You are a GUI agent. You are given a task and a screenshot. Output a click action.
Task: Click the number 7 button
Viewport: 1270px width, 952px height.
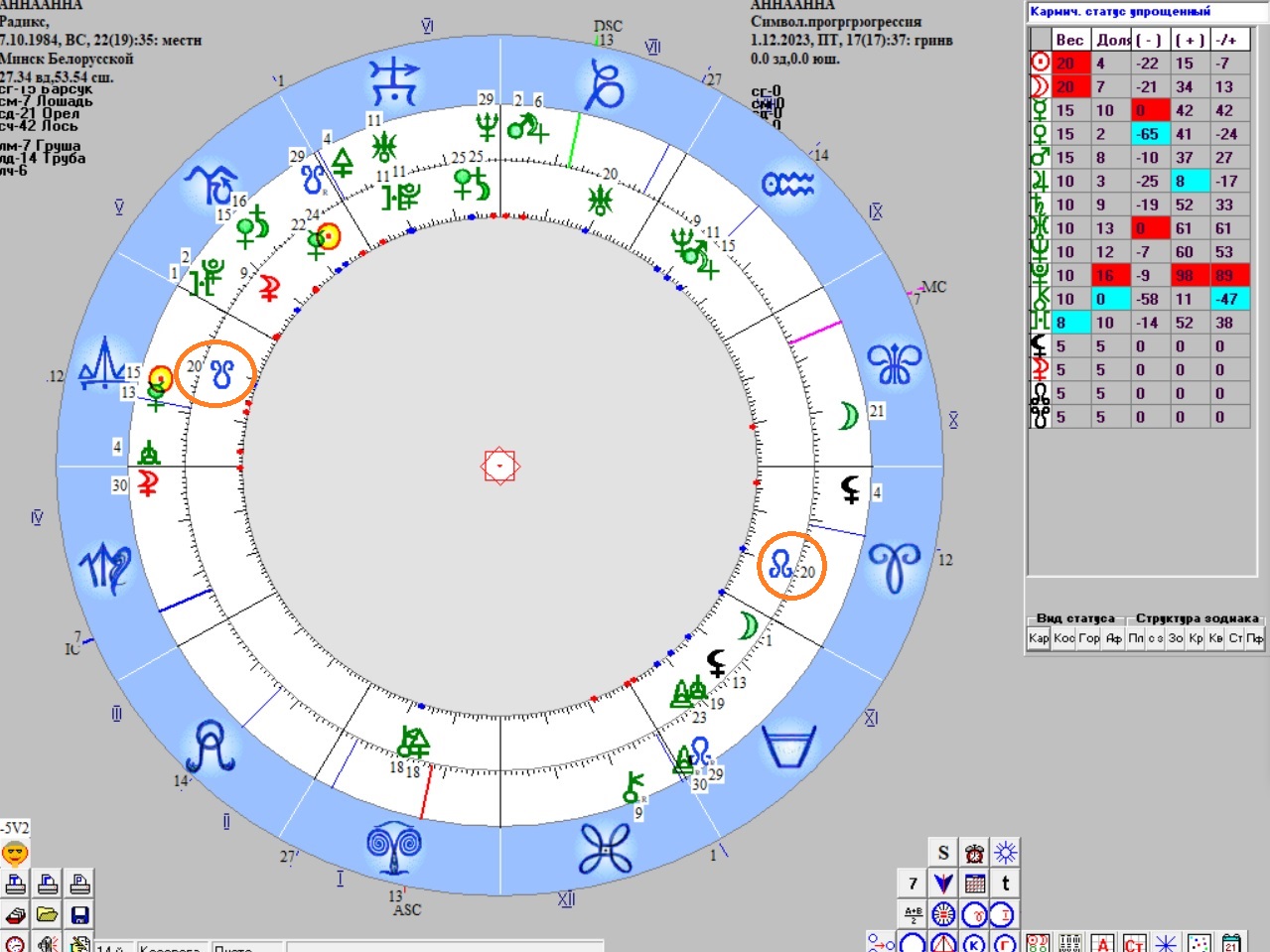913,883
